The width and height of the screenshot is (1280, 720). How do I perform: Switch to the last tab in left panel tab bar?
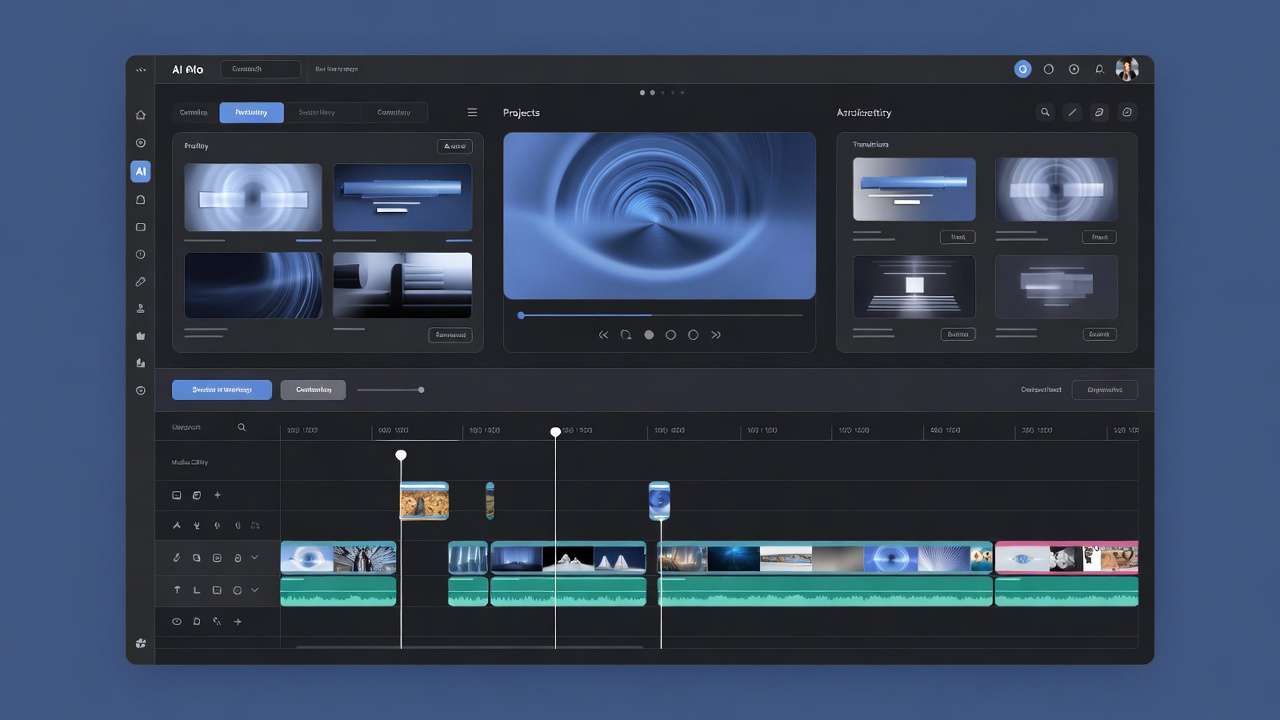394,112
